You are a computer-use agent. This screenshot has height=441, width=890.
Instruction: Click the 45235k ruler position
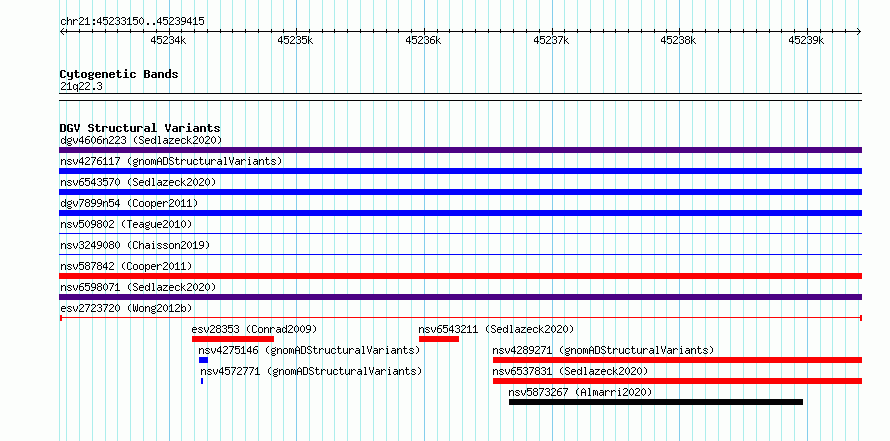295,40
